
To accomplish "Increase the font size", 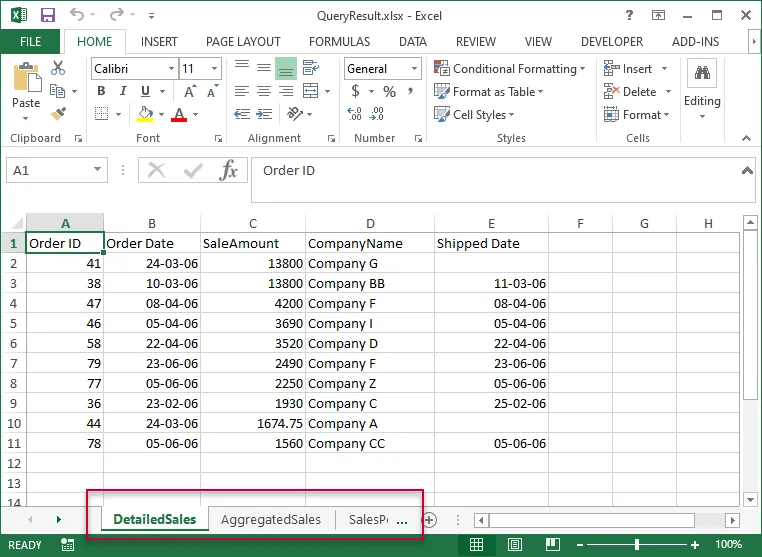I will click(x=190, y=91).
